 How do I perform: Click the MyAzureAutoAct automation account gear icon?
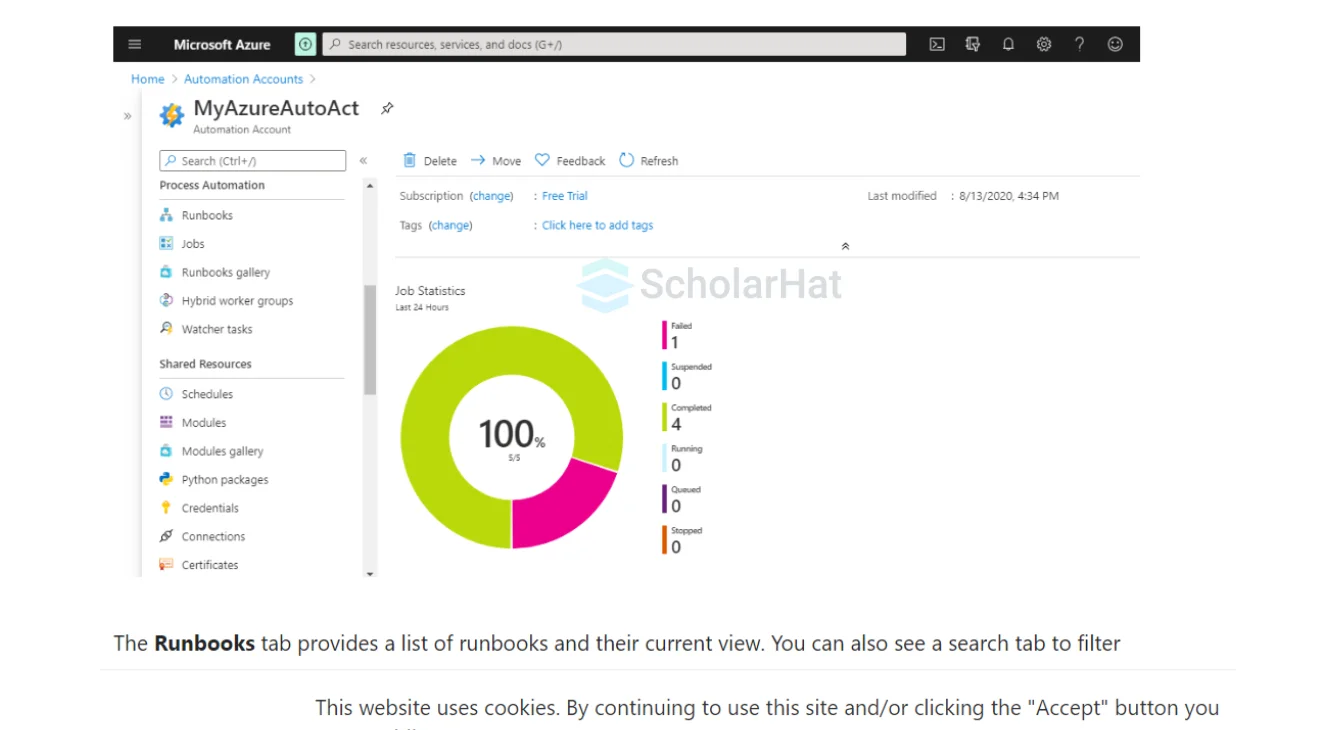point(172,116)
